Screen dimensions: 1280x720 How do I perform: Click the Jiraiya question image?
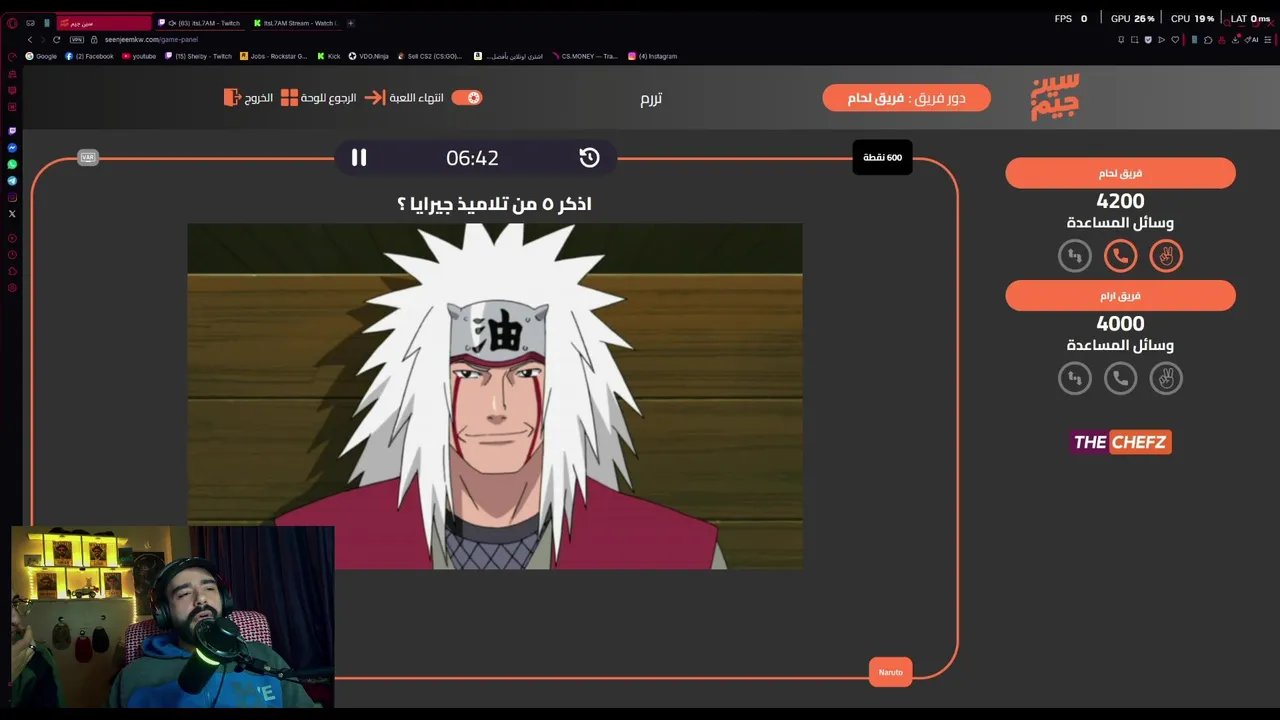click(x=495, y=396)
